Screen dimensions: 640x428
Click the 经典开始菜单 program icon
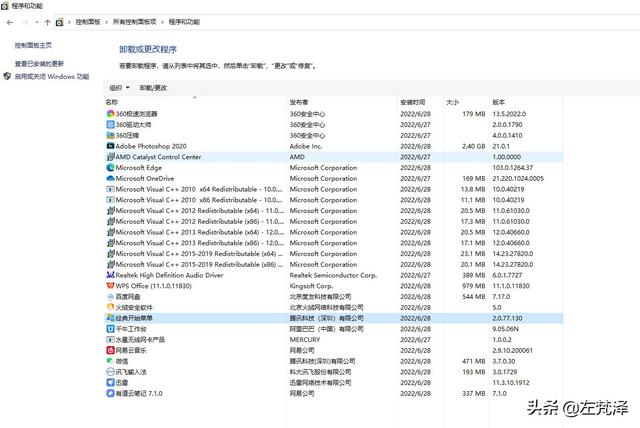110,318
